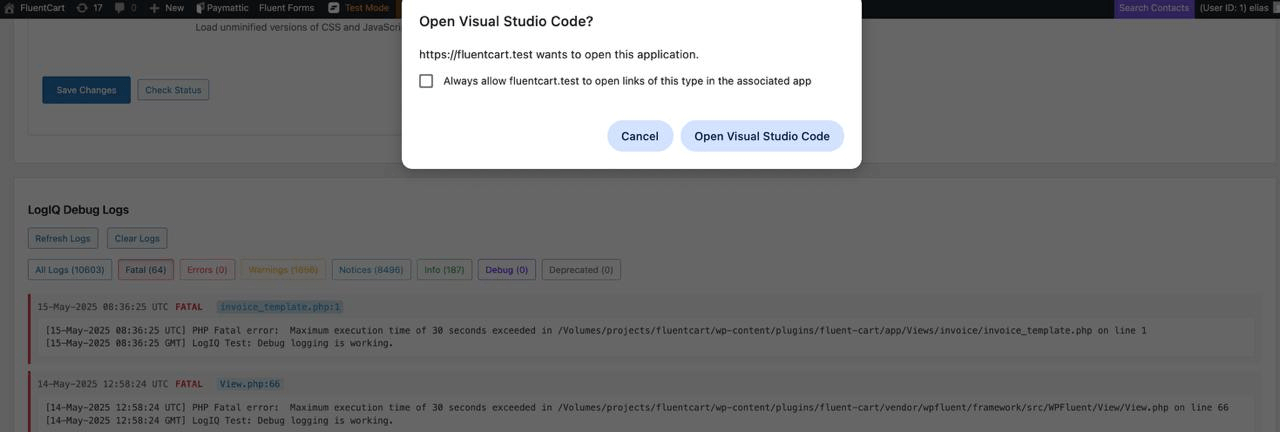Click the FluentCart home icon in admin bar

(9, 7)
